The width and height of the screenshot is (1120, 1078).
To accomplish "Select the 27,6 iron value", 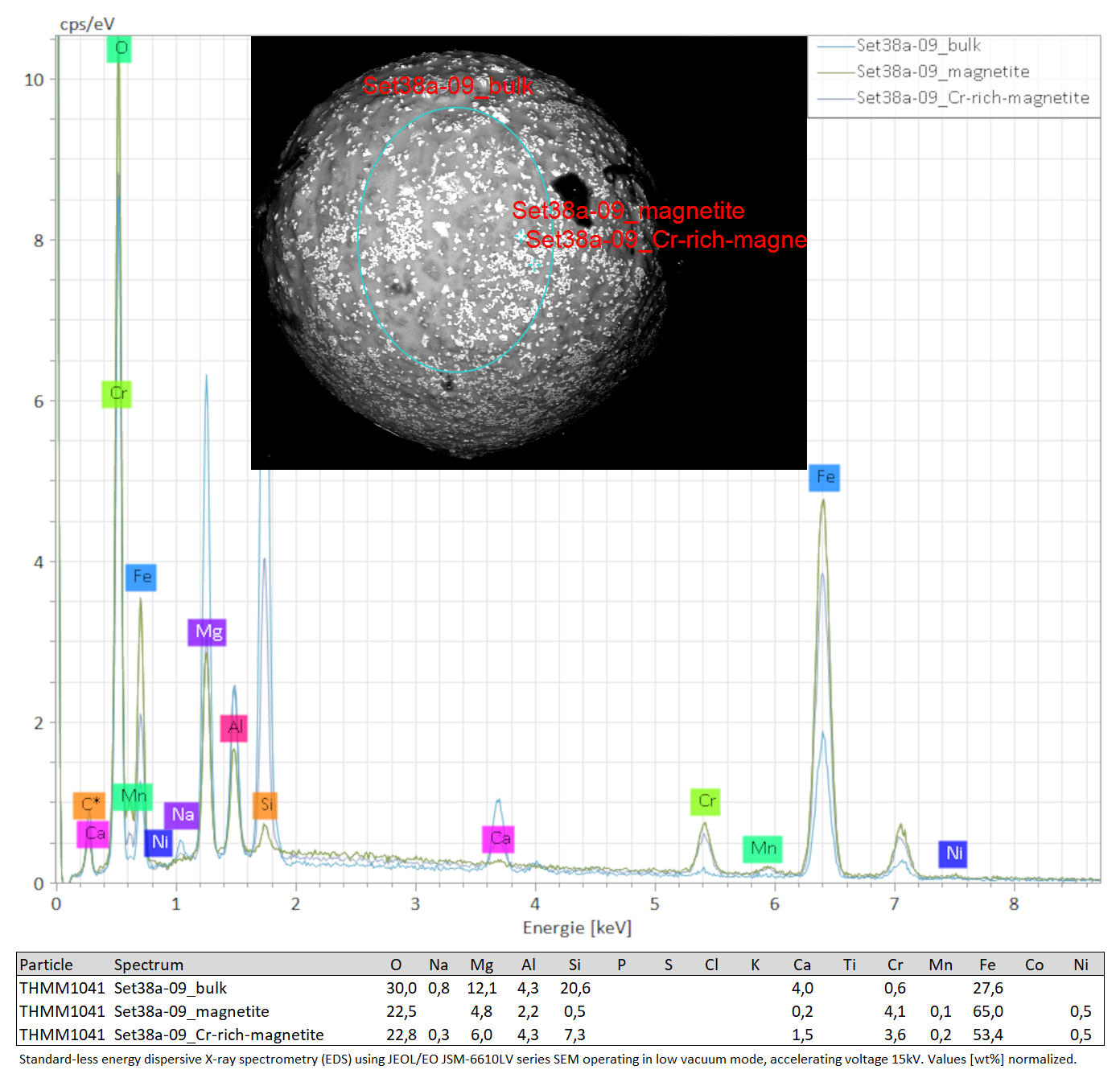I will (x=988, y=988).
